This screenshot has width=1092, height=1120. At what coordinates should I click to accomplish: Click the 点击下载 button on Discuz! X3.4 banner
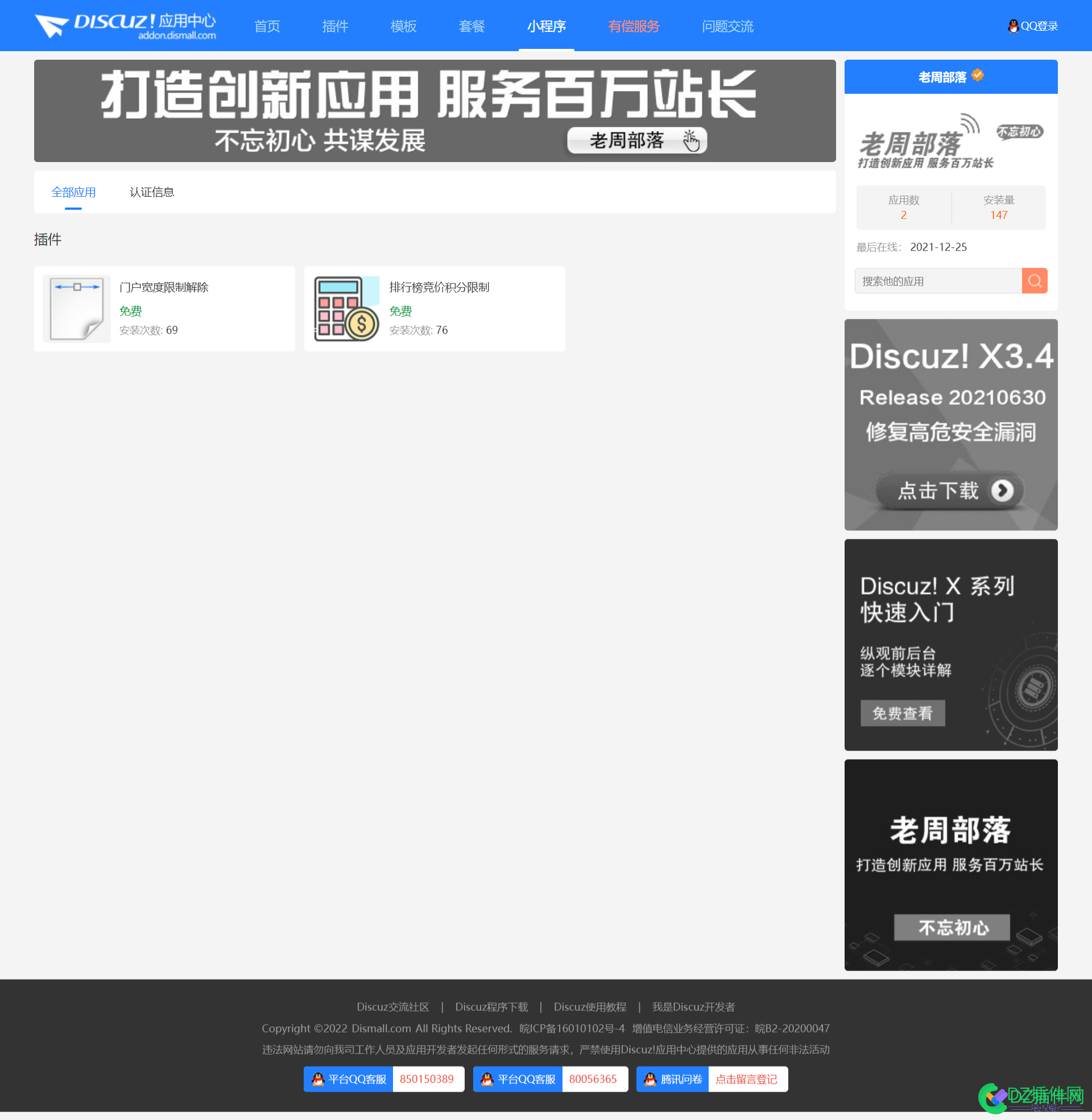950,491
